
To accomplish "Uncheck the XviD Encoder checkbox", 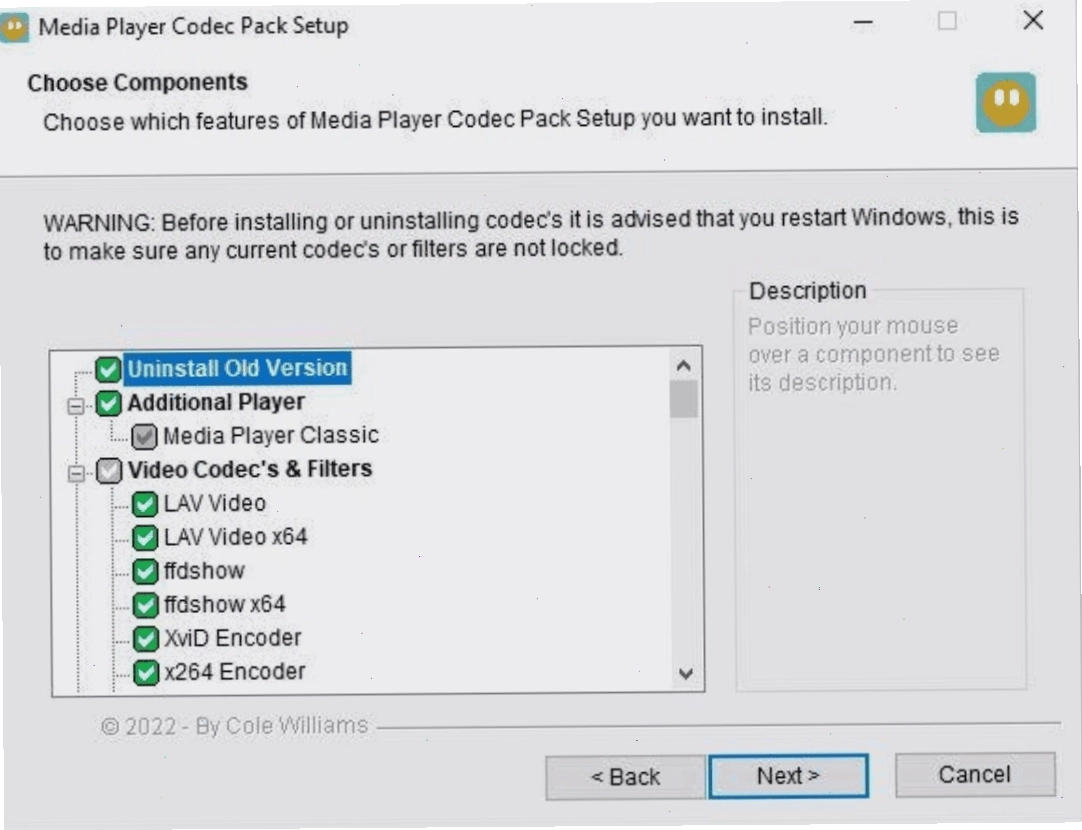I will (x=146, y=639).
